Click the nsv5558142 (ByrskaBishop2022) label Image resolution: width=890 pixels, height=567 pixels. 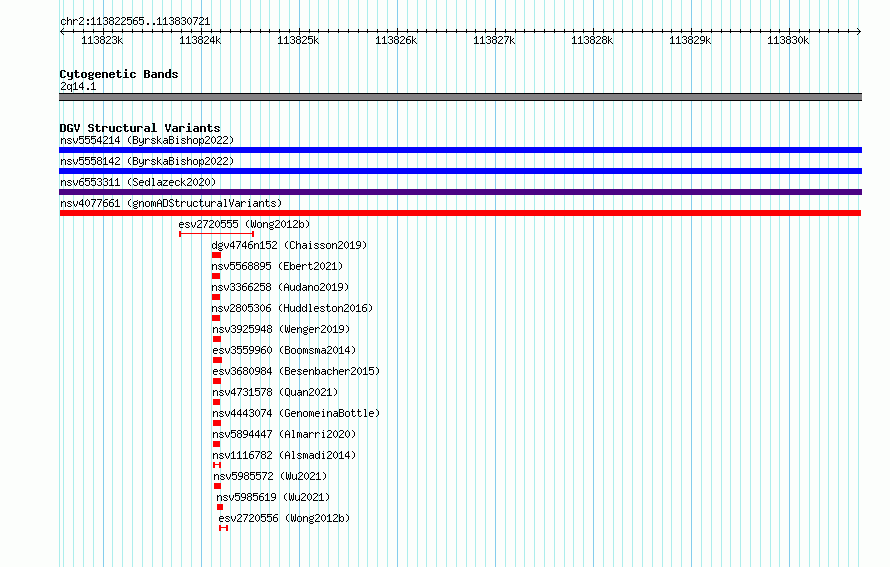point(147,161)
